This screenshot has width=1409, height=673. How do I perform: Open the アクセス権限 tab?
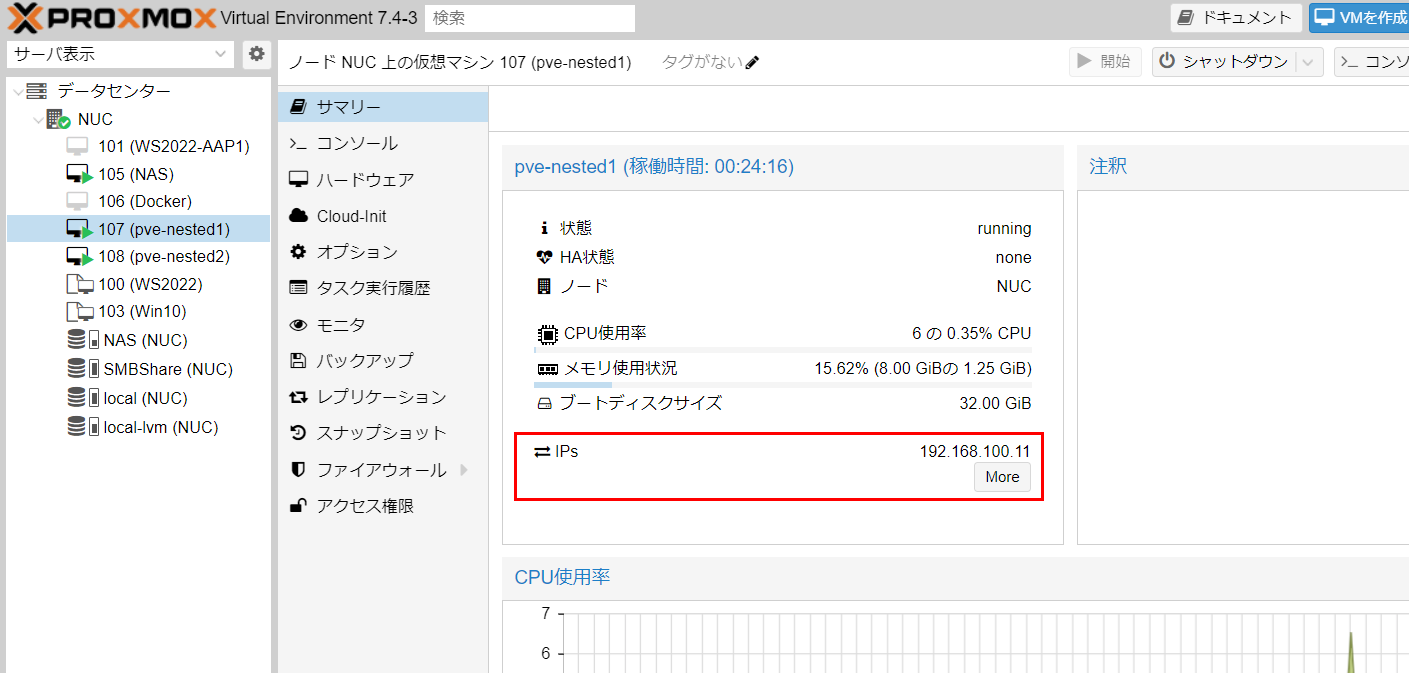point(384,506)
